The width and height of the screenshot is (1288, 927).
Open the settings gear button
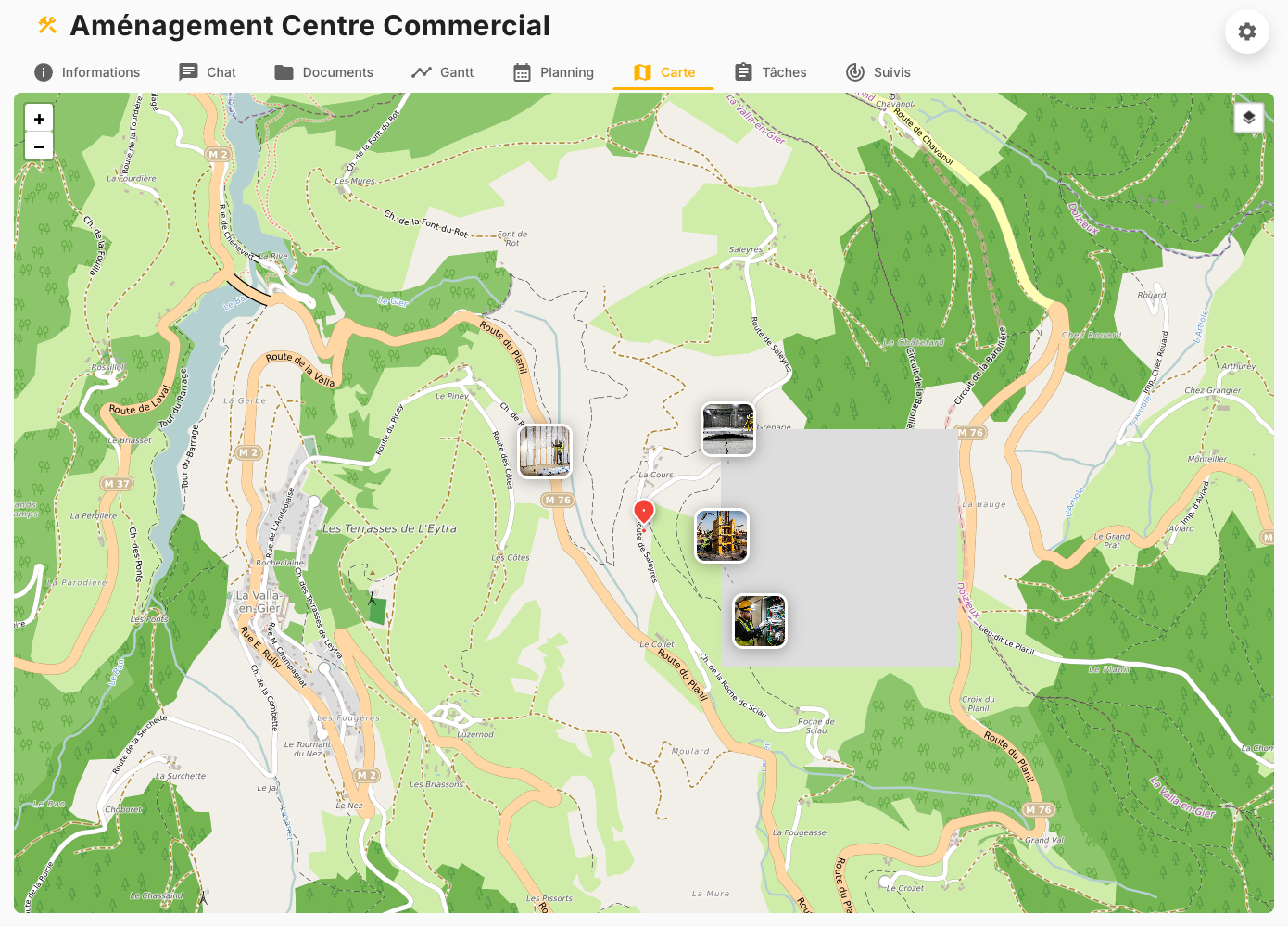[1246, 32]
